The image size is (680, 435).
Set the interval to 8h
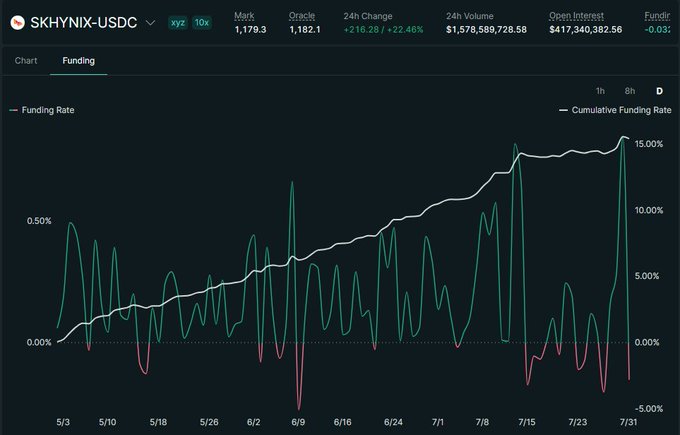coord(630,91)
